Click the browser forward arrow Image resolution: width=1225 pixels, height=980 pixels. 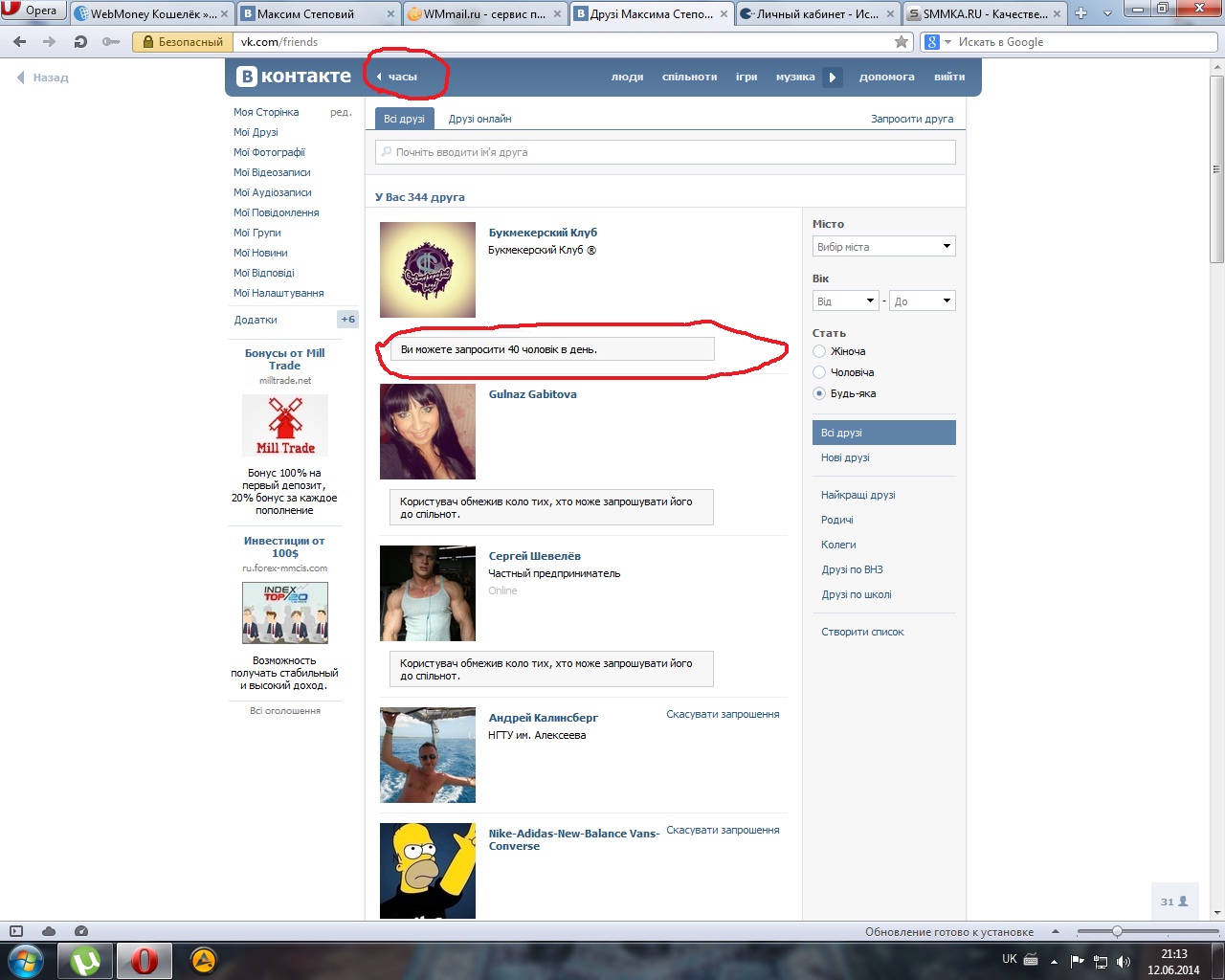(x=50, y=42)
